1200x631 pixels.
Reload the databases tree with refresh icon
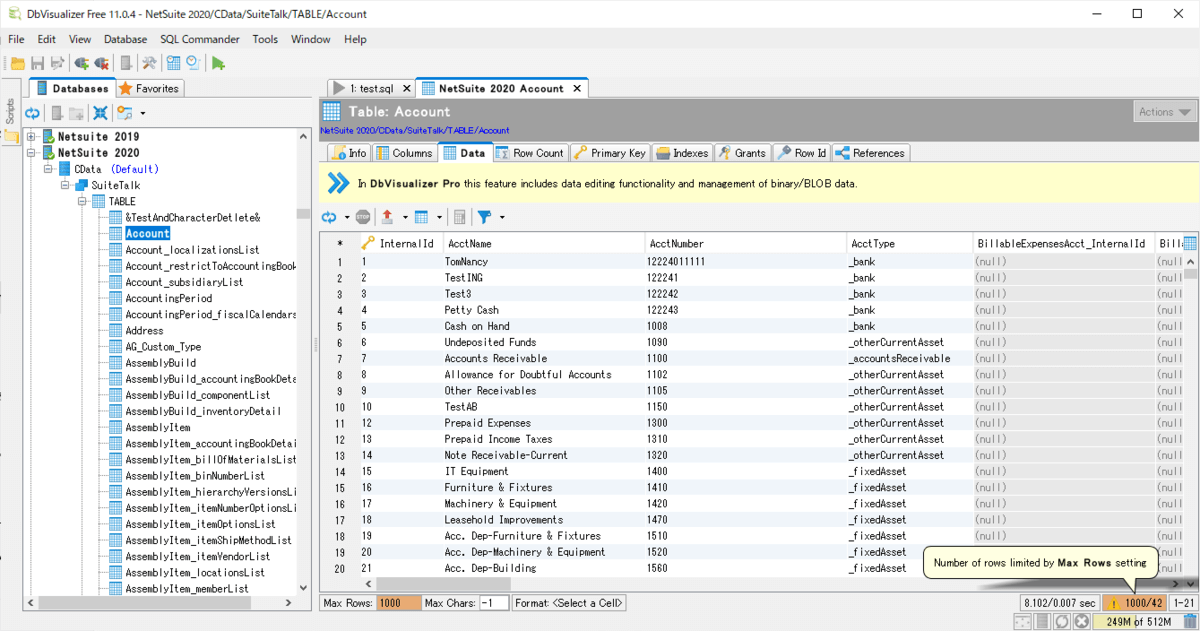(x=33, y=113)
